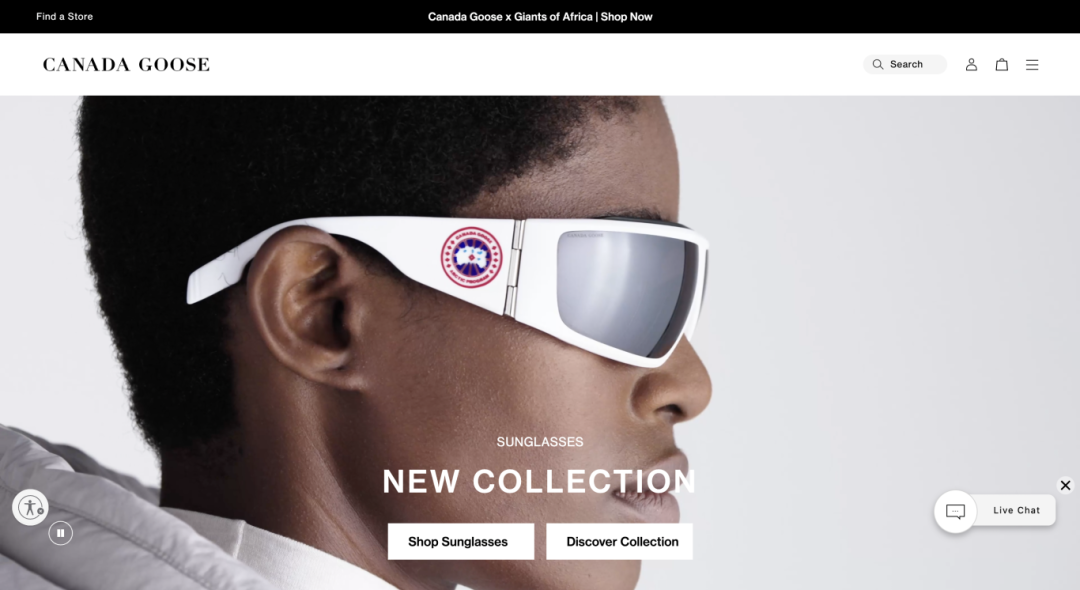This screenshot has height=590, width=1080.
Task: Open the account profile icon
Action: coord(971,64)
